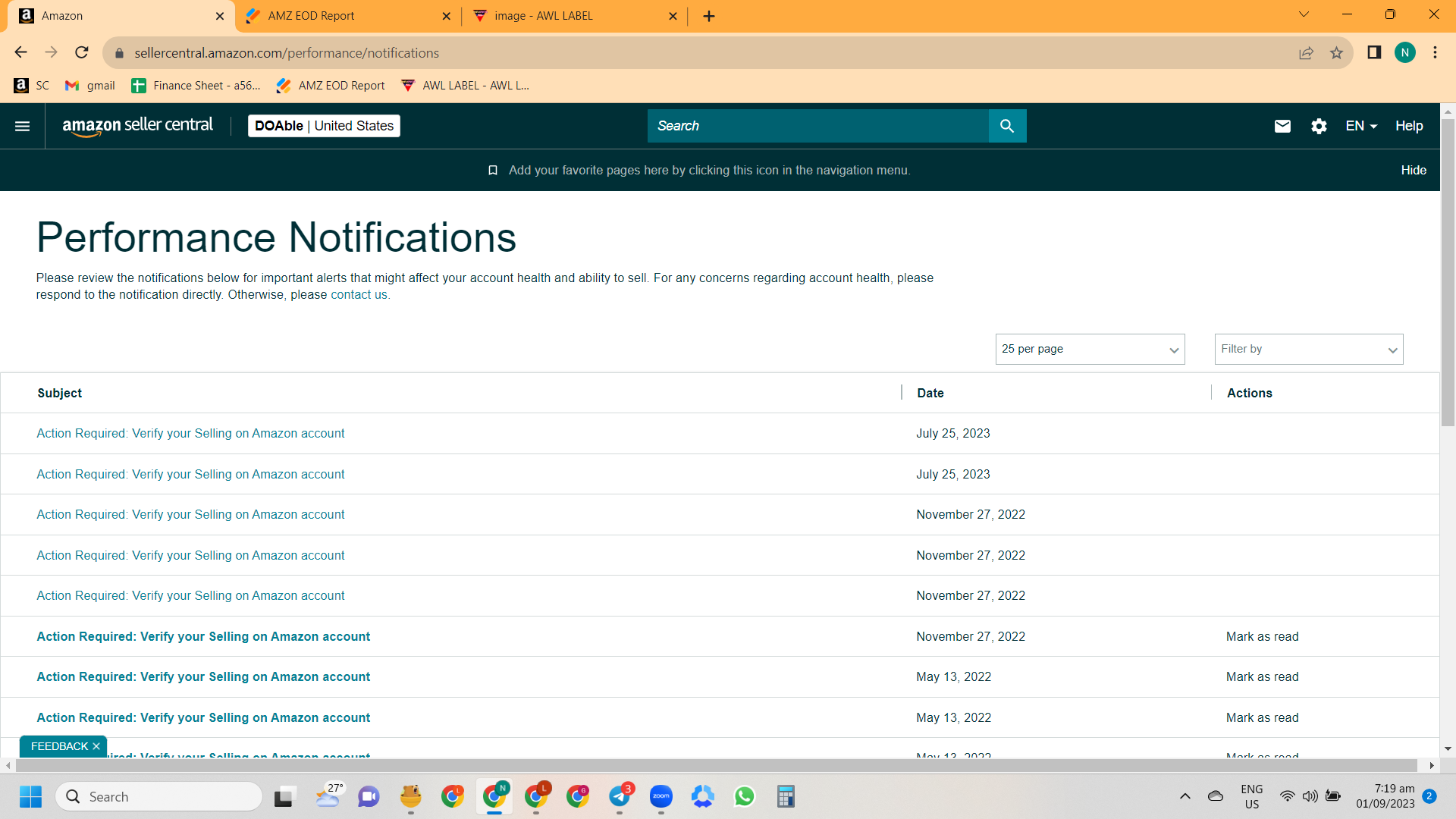Click the site lock icon in address bar
Image resolution: width=1456 pixels, height=819 pixels.
click(119, 53)
